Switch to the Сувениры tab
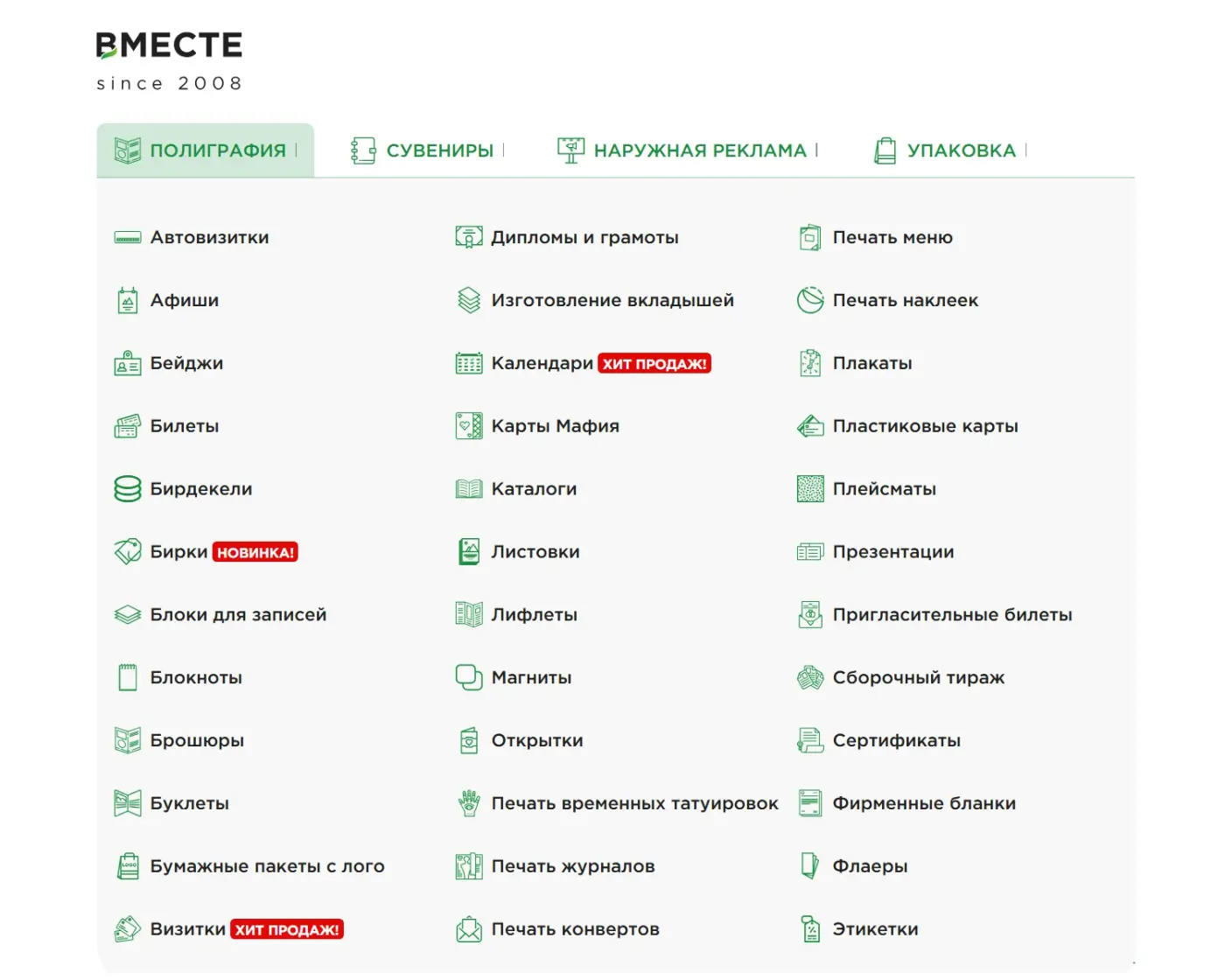1225x980 pixels. [x=426, y=150]
